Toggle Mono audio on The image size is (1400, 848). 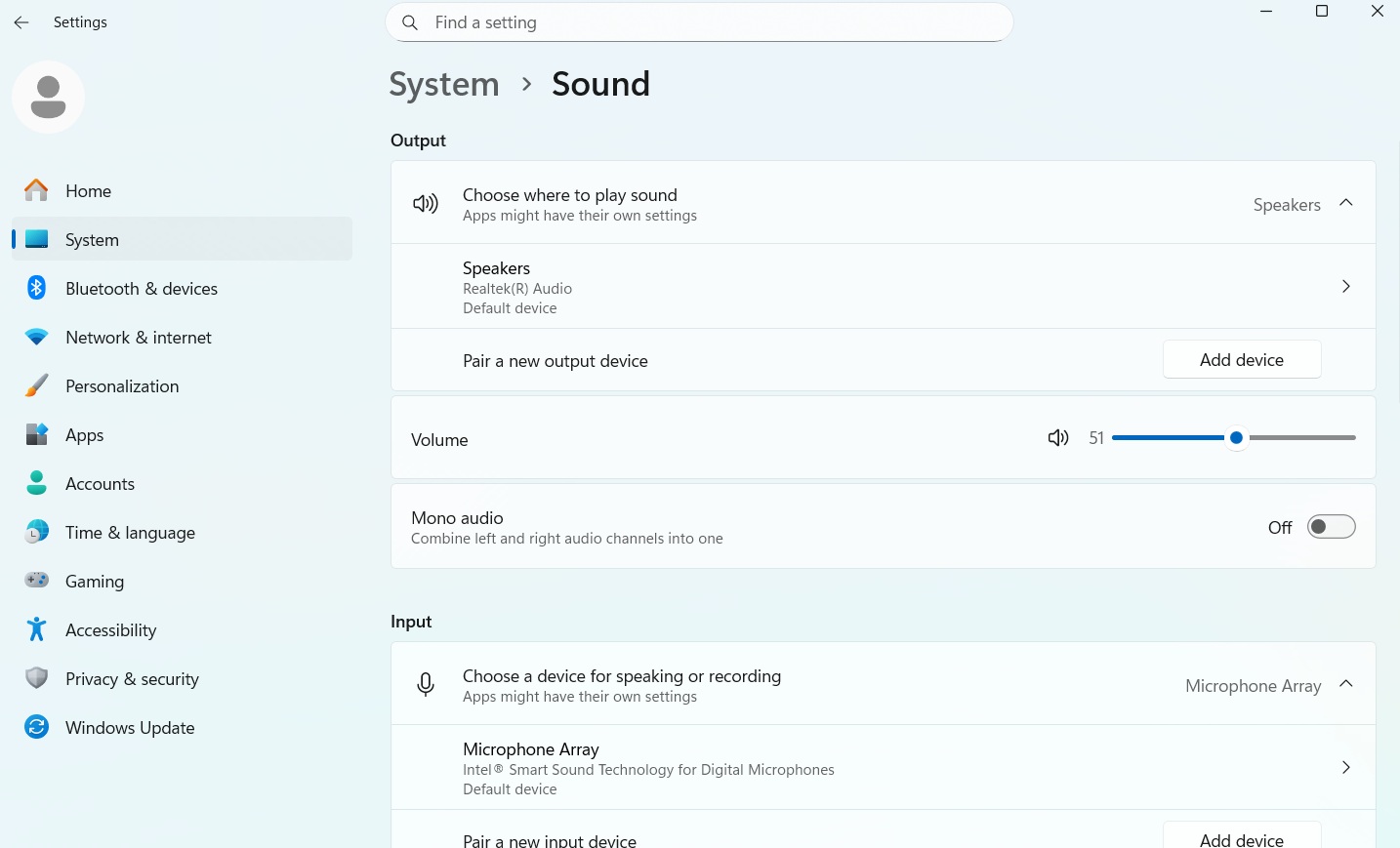point(1331,526)
